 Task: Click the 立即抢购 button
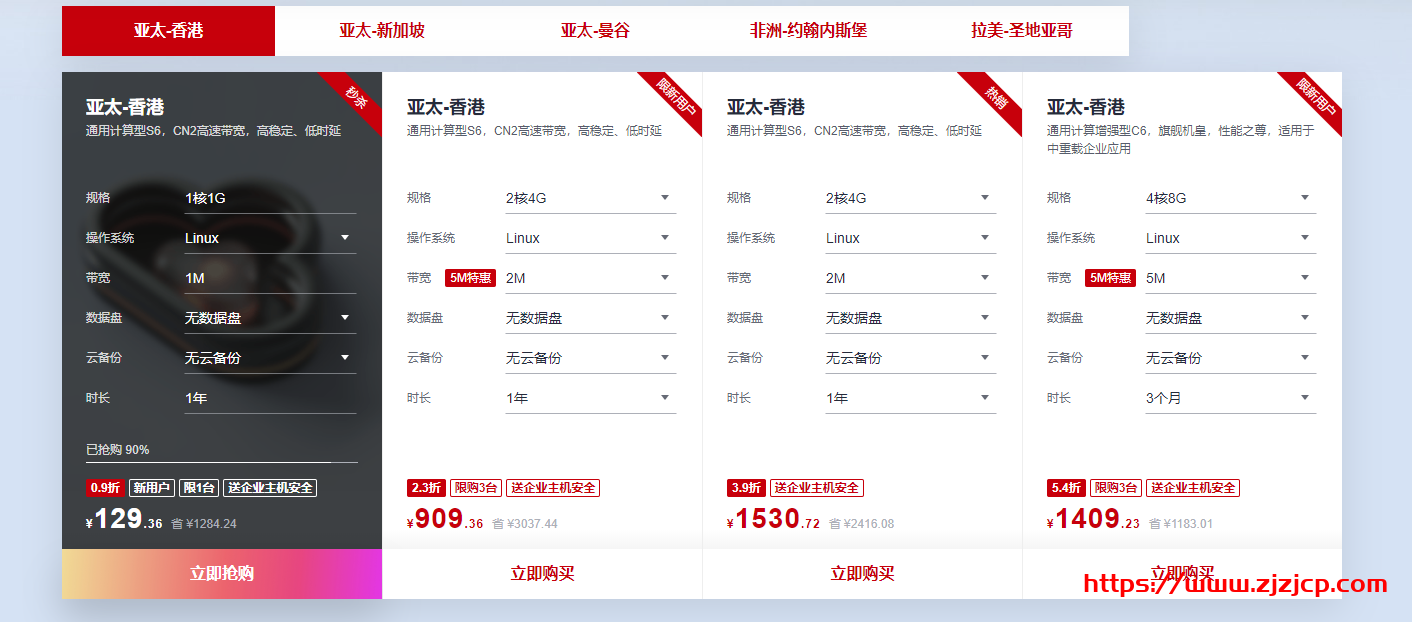click(x=221, y=573)
